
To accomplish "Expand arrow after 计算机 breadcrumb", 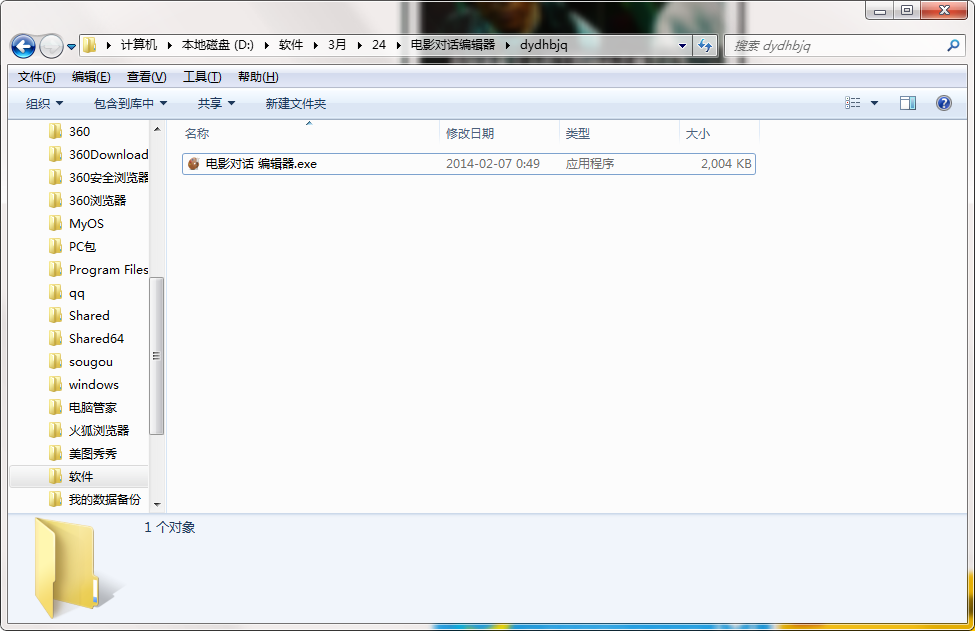I will 169,45.
